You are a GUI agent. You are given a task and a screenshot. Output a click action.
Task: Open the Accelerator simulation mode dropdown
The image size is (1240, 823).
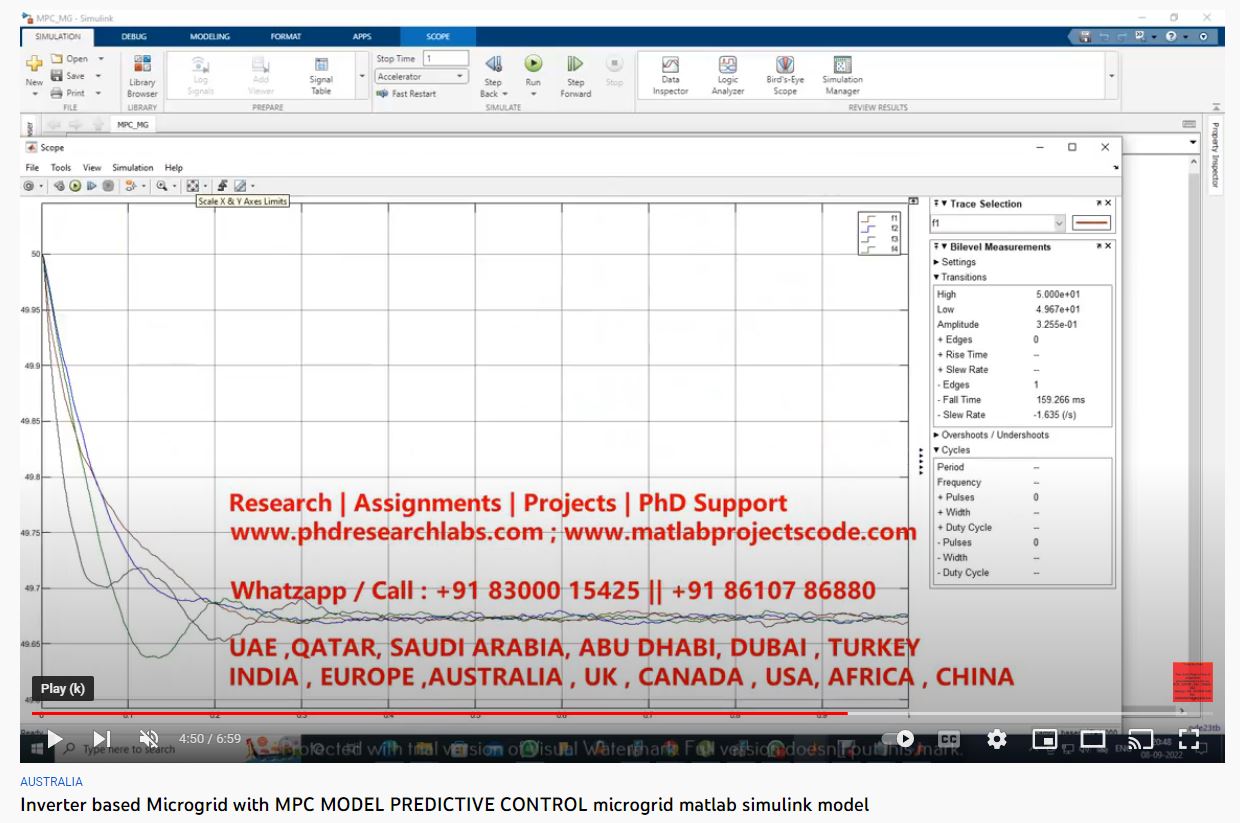[x=421, y=77]
